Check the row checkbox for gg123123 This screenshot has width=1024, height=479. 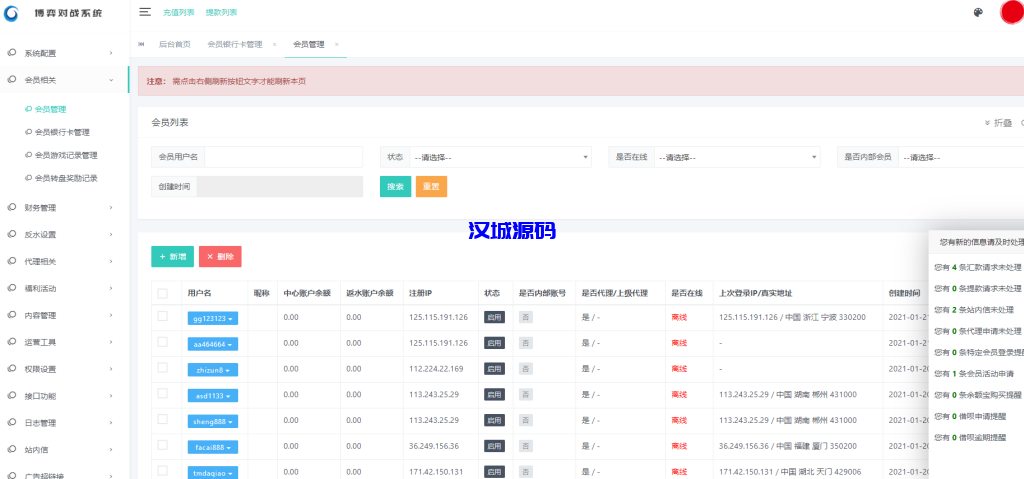[163, 317]
